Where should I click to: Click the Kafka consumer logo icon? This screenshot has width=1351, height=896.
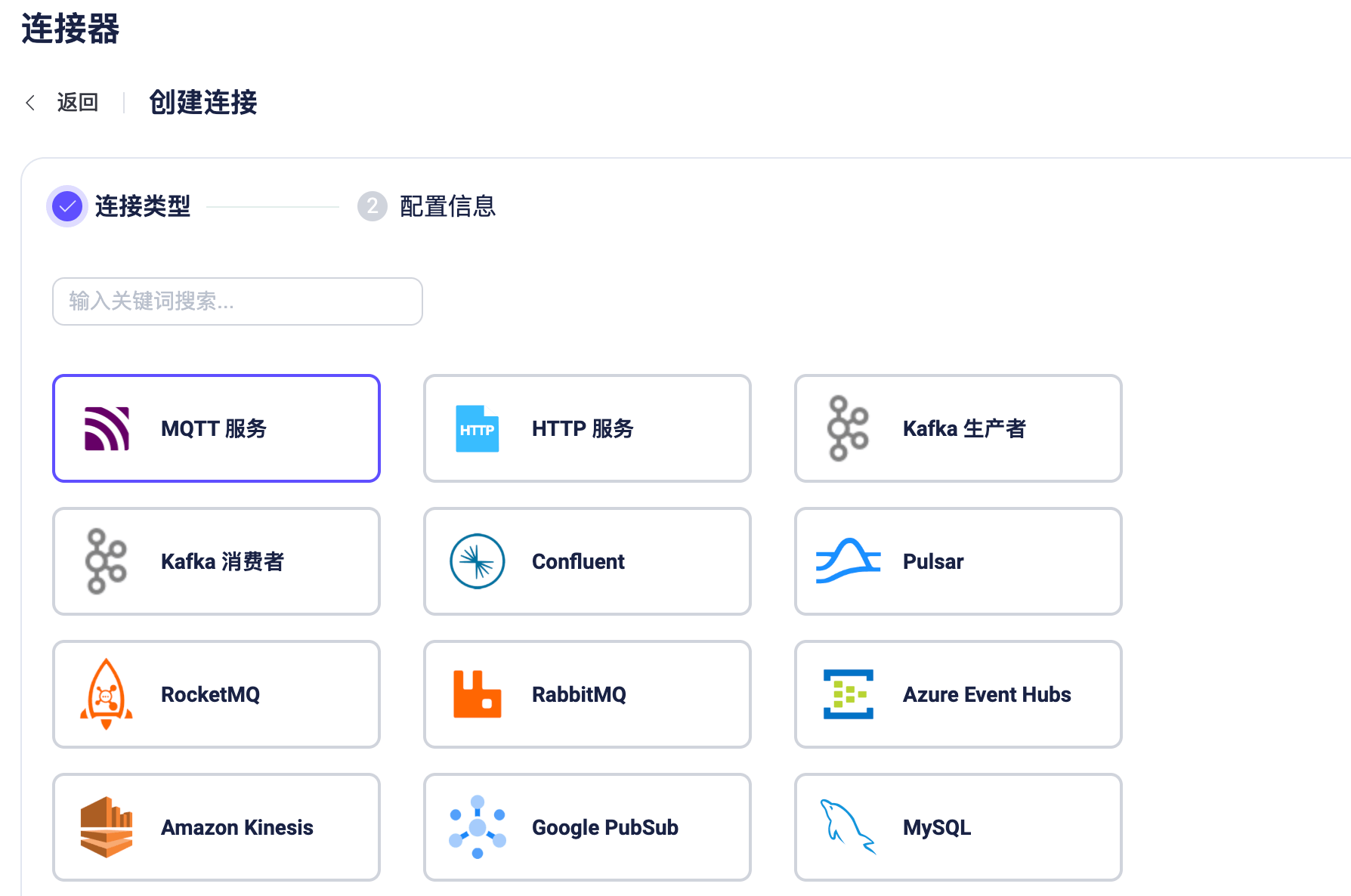pos(107,561)
